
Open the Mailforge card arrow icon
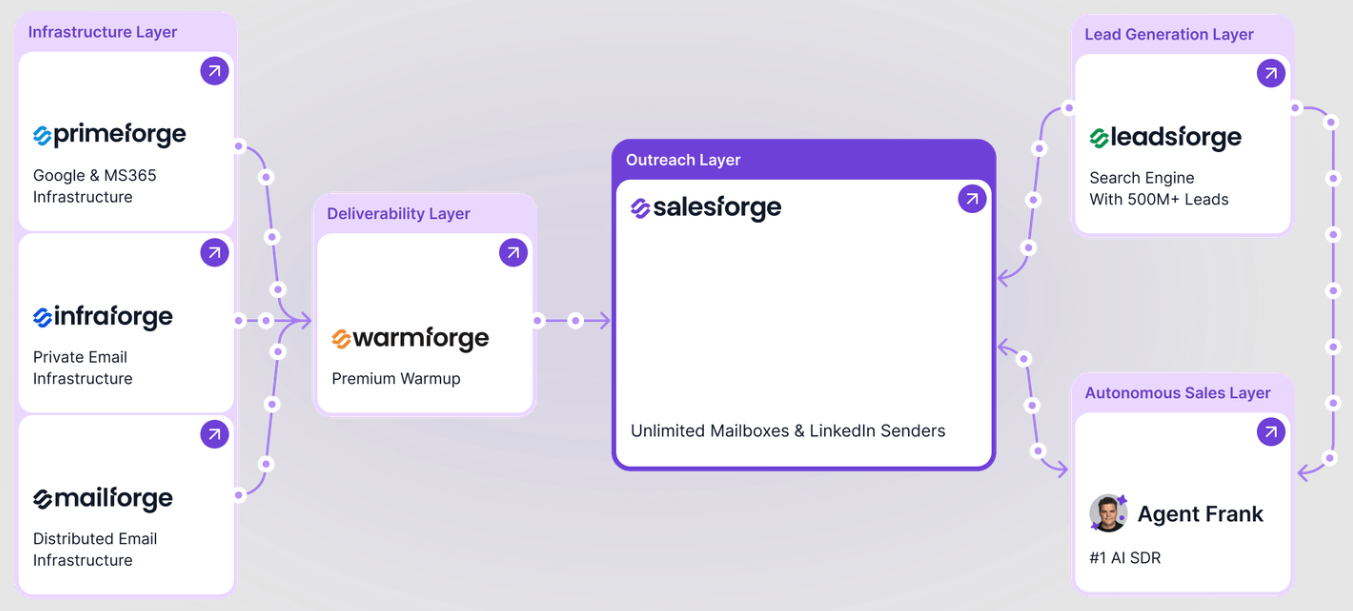(214, 434)
